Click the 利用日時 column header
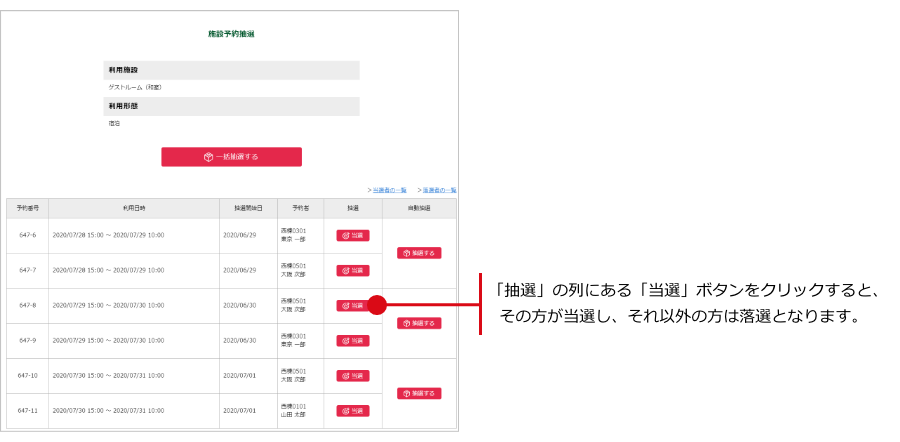Image resolution: width=900 pixels, height=442 pixels. (x=134, y=208)
